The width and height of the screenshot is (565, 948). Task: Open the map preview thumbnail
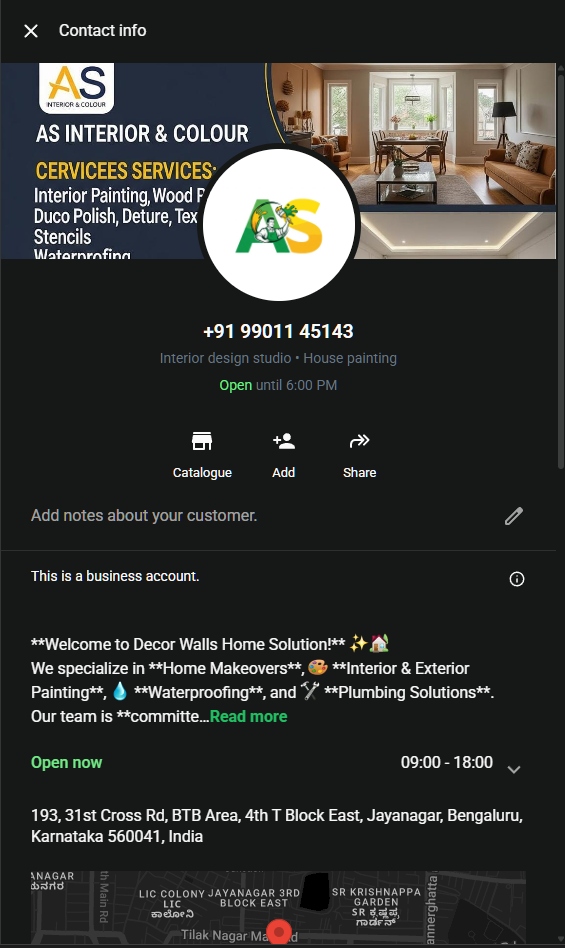click(279, 907)
